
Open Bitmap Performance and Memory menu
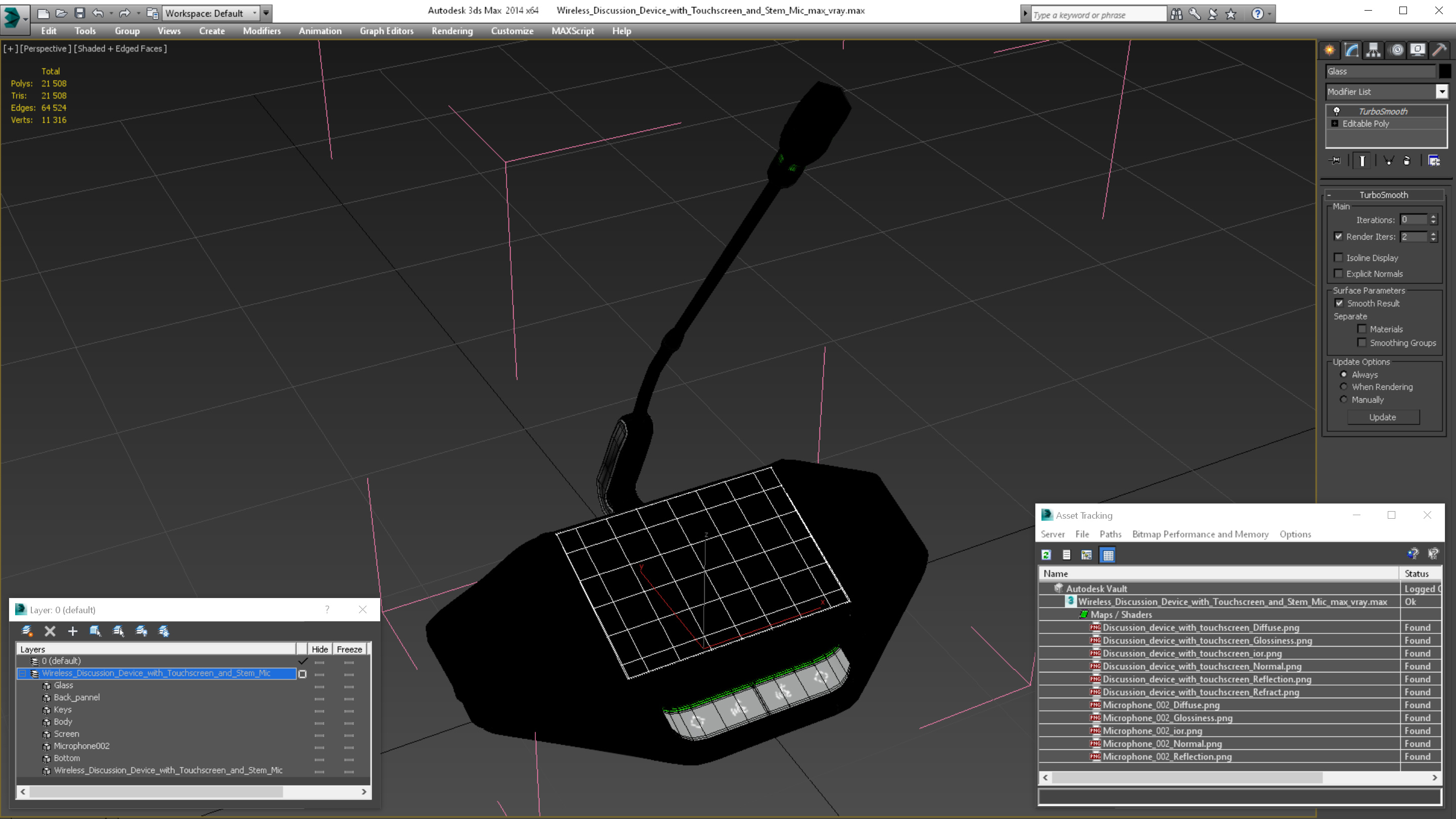(x=1200, y=534)
